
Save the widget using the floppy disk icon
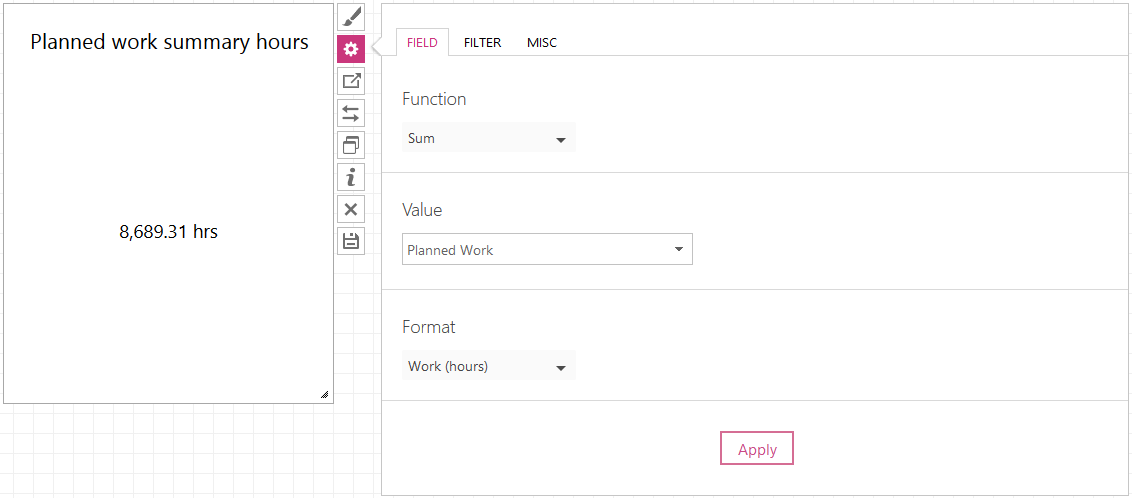point(351,241)
